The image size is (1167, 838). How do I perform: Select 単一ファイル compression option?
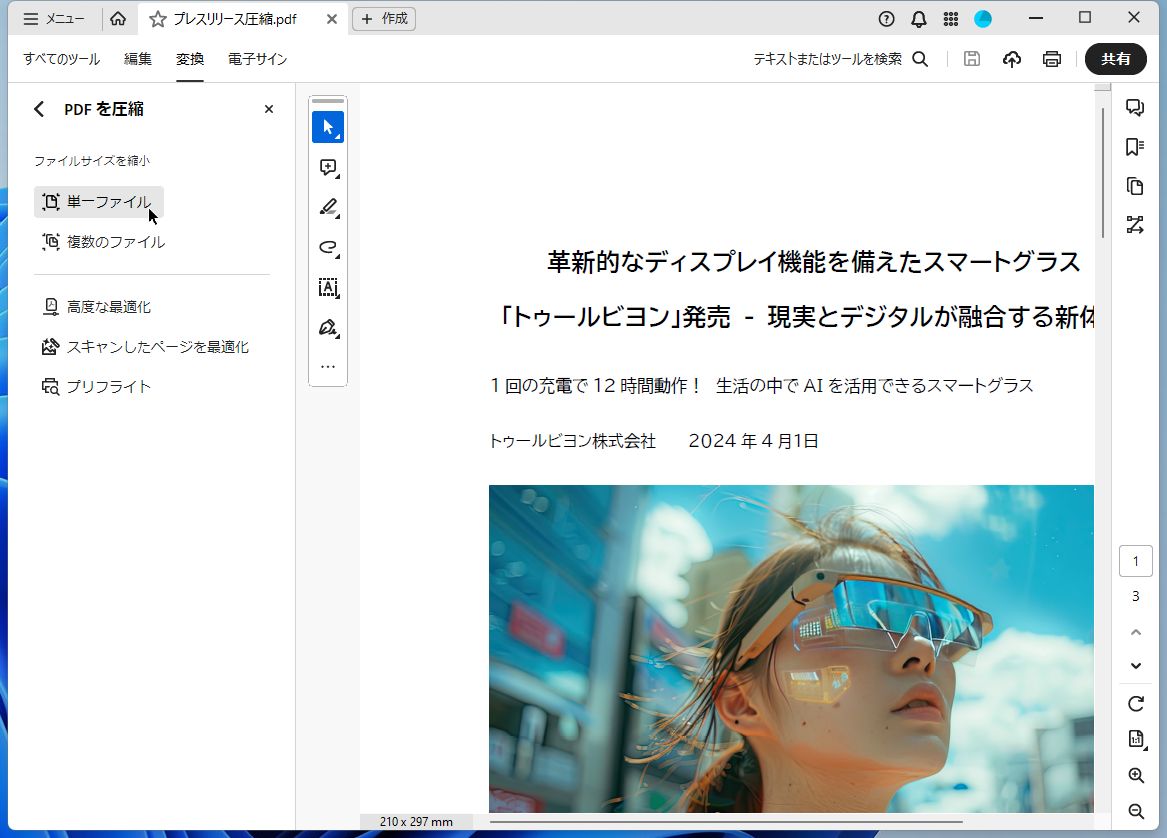coord(98,201)
